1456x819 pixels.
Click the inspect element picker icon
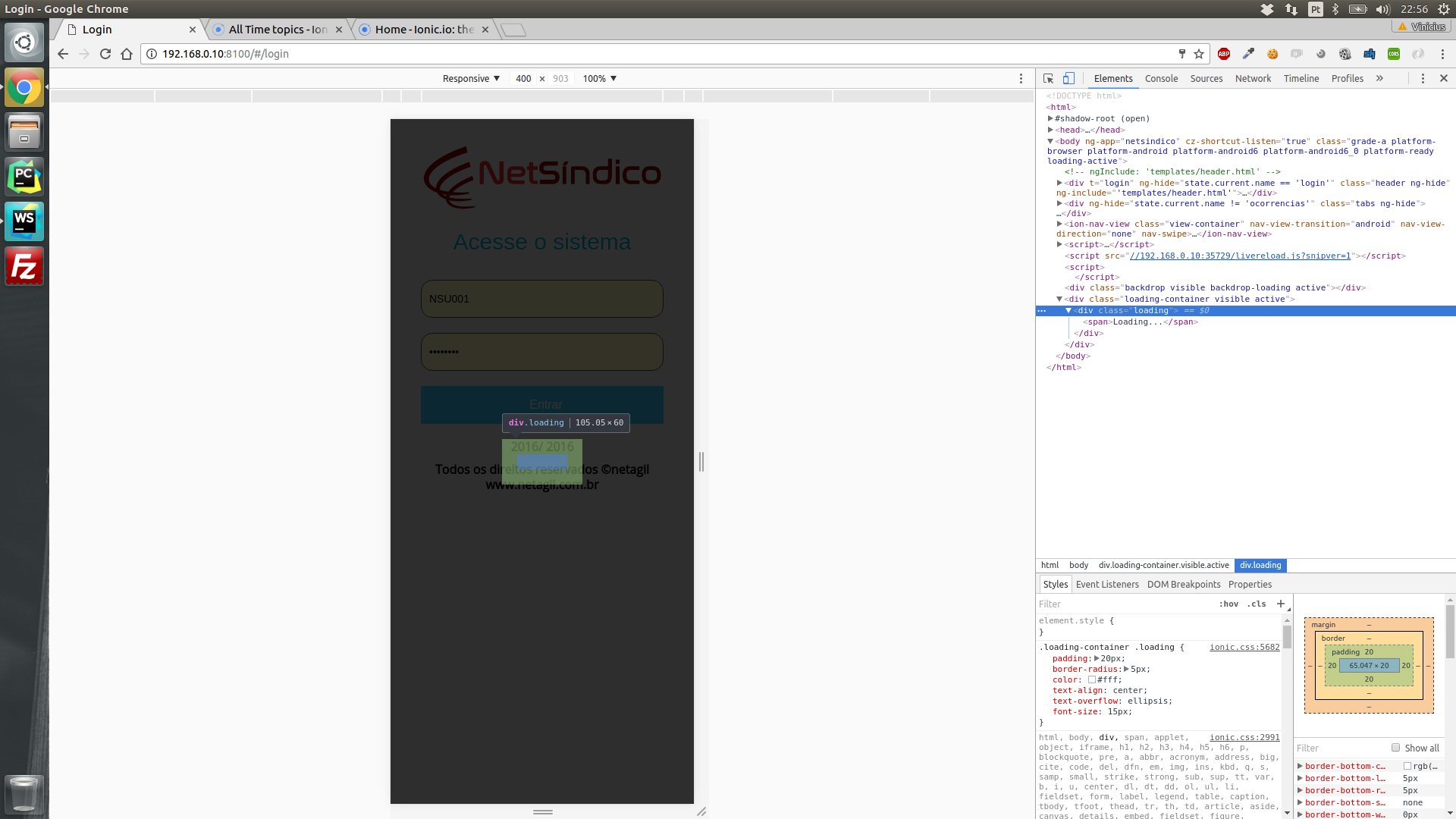coord(1048,78)
